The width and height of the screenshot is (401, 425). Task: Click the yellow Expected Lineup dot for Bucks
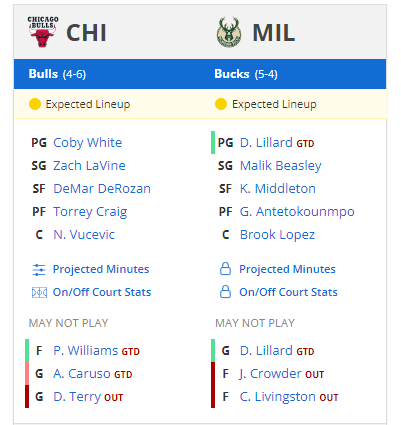coord(221,104)
